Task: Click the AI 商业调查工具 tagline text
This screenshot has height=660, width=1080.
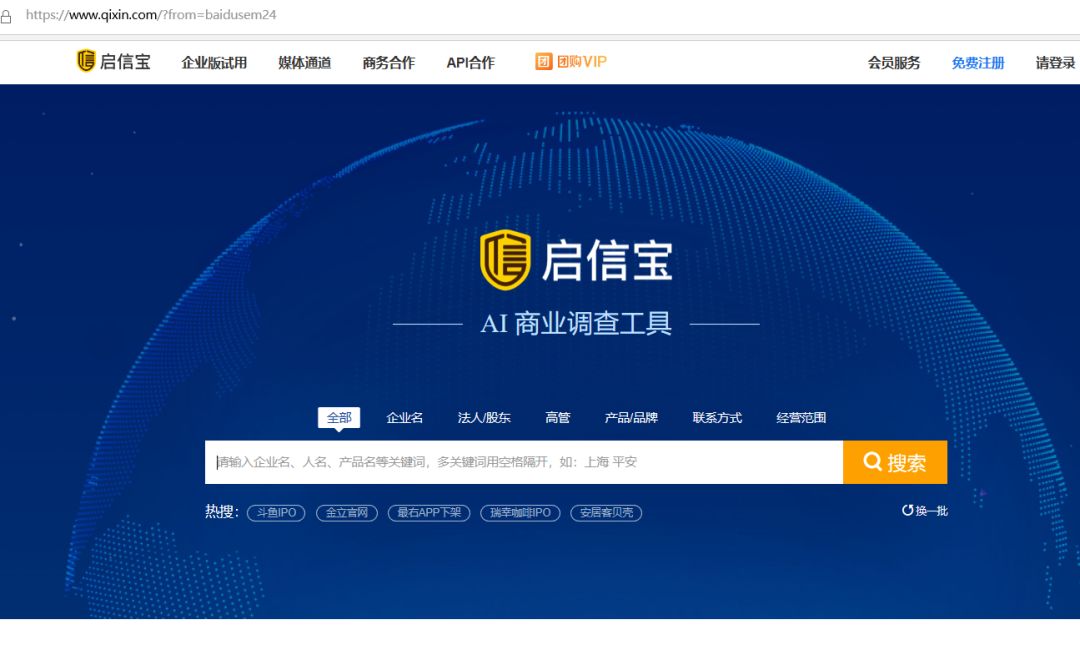Action: coord(576,323)
